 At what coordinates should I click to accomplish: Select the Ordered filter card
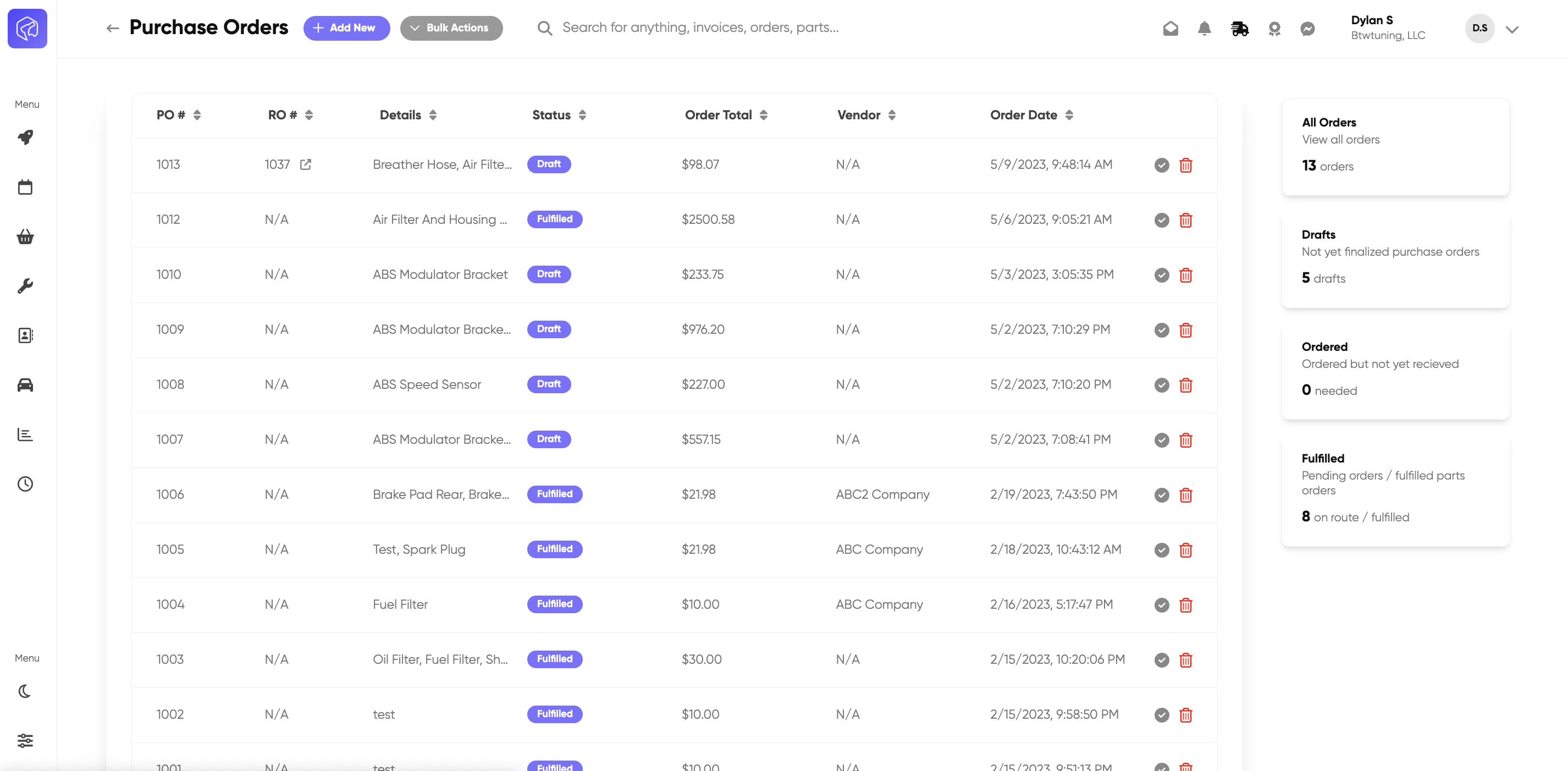point(1395,371)
